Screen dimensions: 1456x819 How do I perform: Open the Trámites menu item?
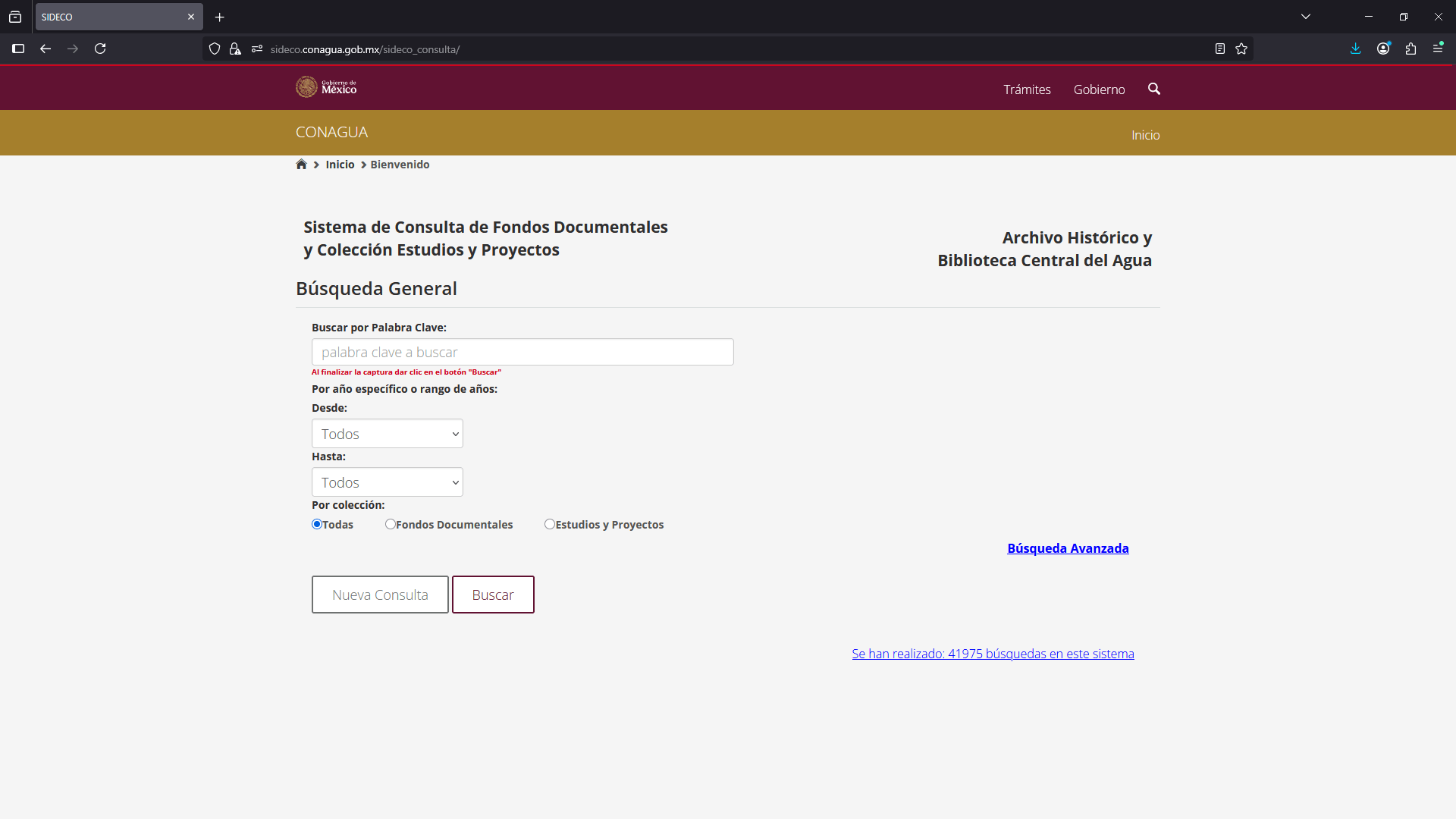(1027, 89)
